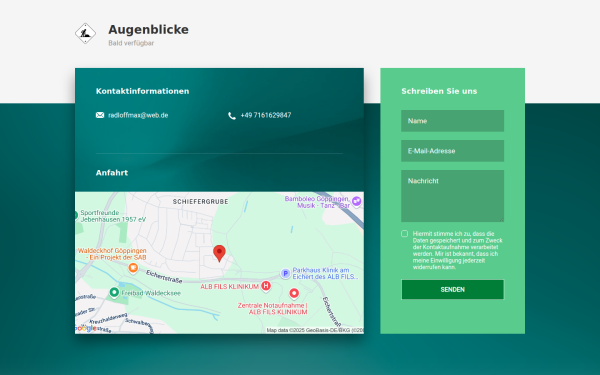The image size is (600, 375).
Task: Open the Google logo on map
Action: (x=86, y=328)
